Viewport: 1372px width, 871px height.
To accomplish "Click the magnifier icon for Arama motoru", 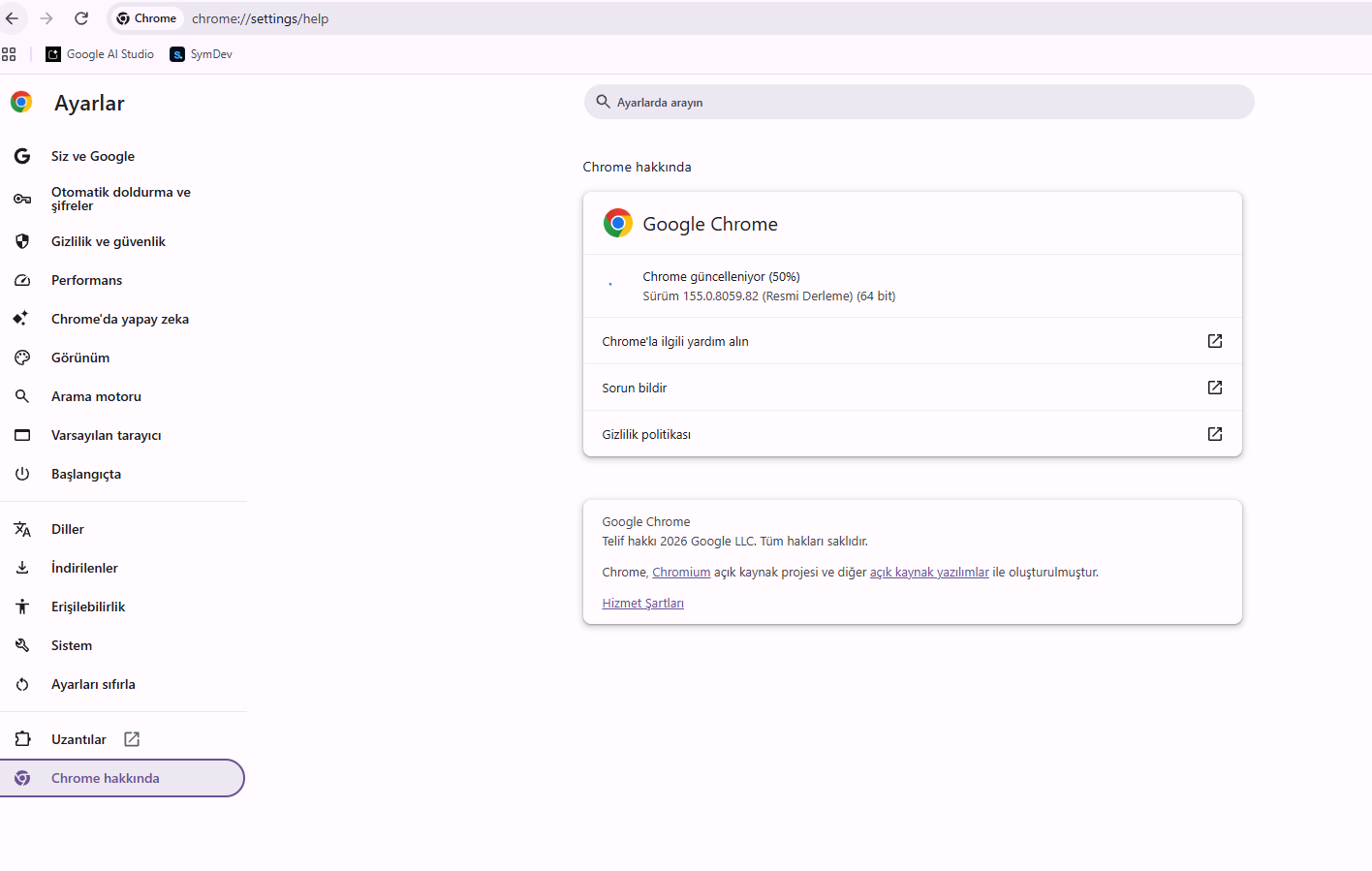I will pos(22,396).
